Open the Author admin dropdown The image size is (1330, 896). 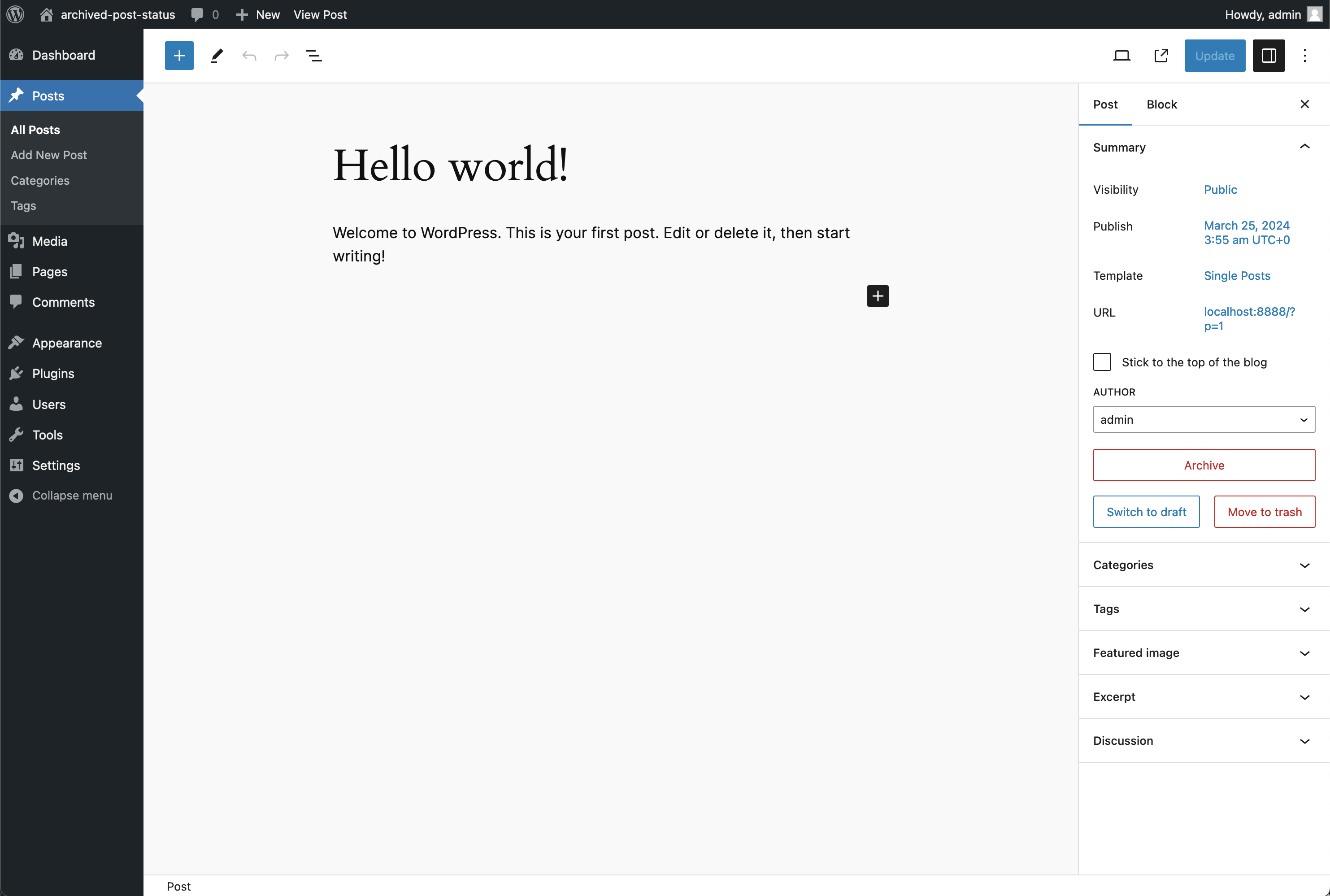coord(1204,419)
